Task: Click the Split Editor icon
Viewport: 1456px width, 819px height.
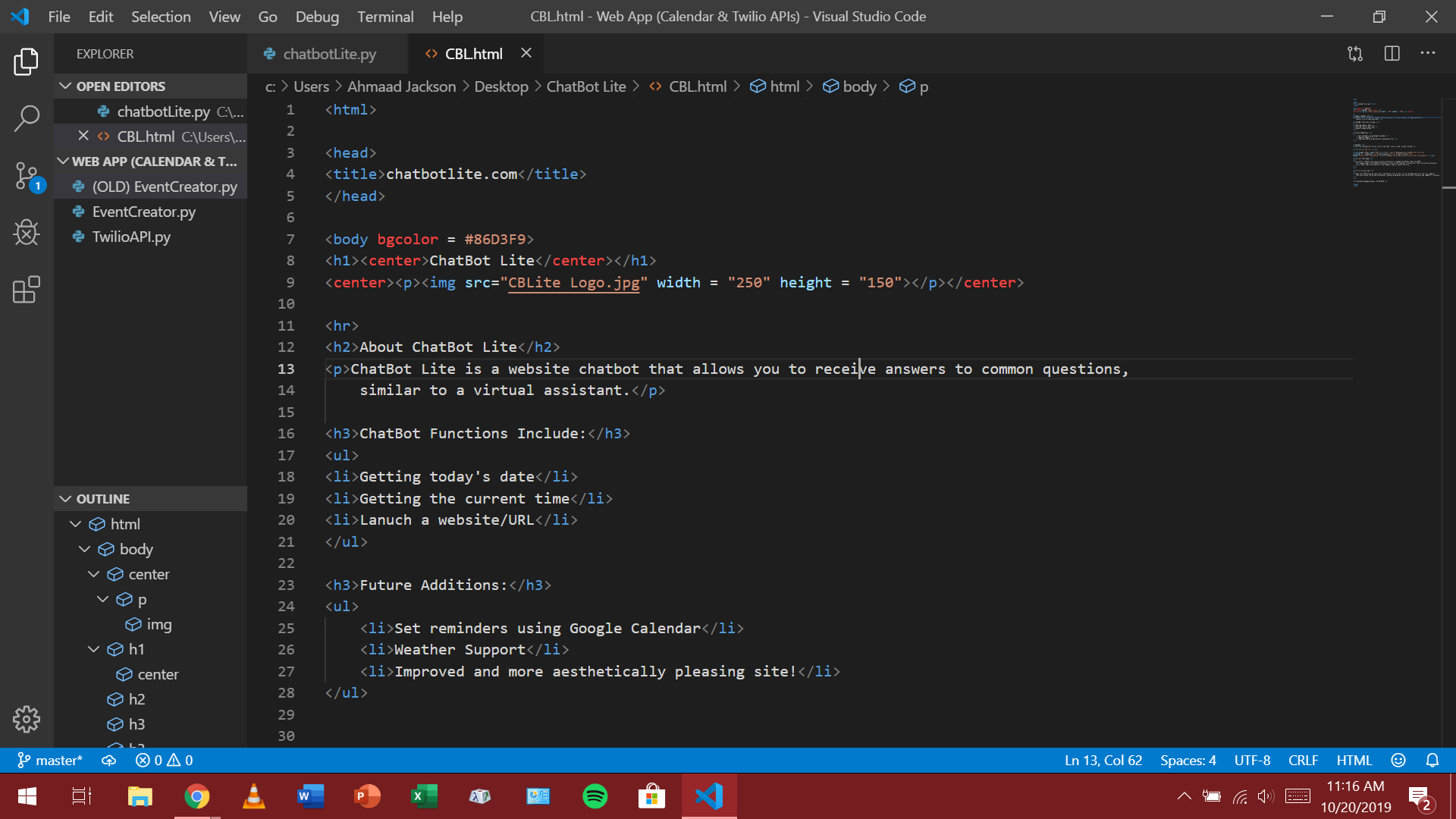Action: [1392, 54]
